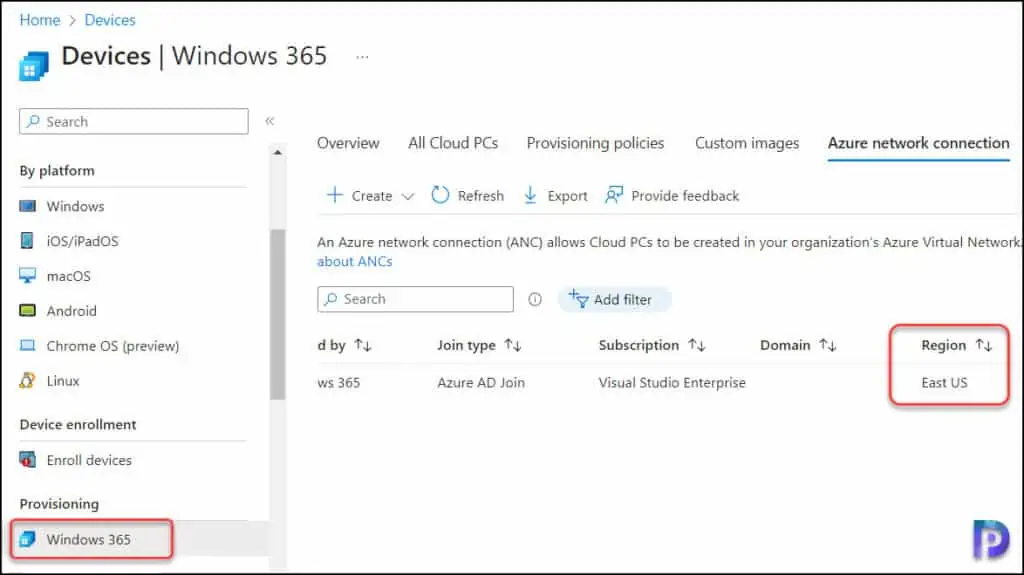Click the Provide feedback person icon
The image size is (1024, 575).
[614, 195]
